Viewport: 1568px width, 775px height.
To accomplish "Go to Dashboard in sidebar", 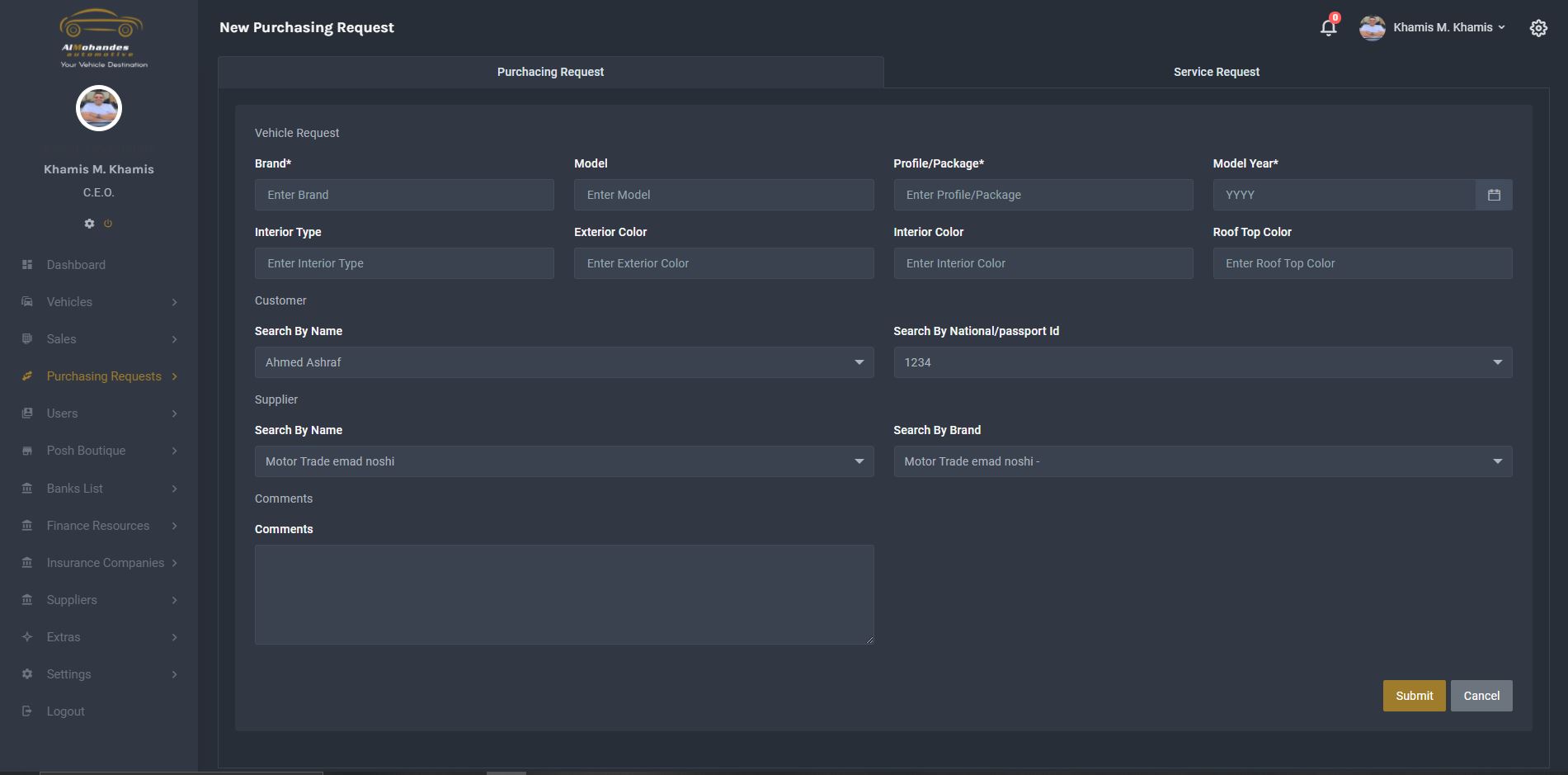I will coord(76,265).
